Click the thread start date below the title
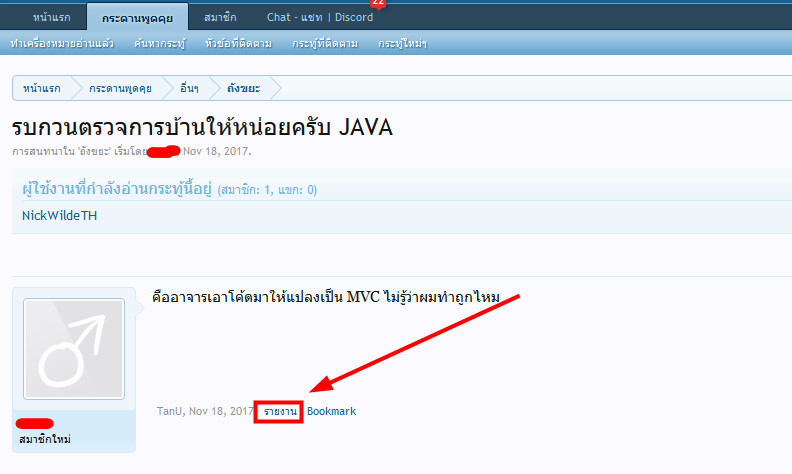The height and width of the screenshot is (474, 792). (x=216, y=151)
